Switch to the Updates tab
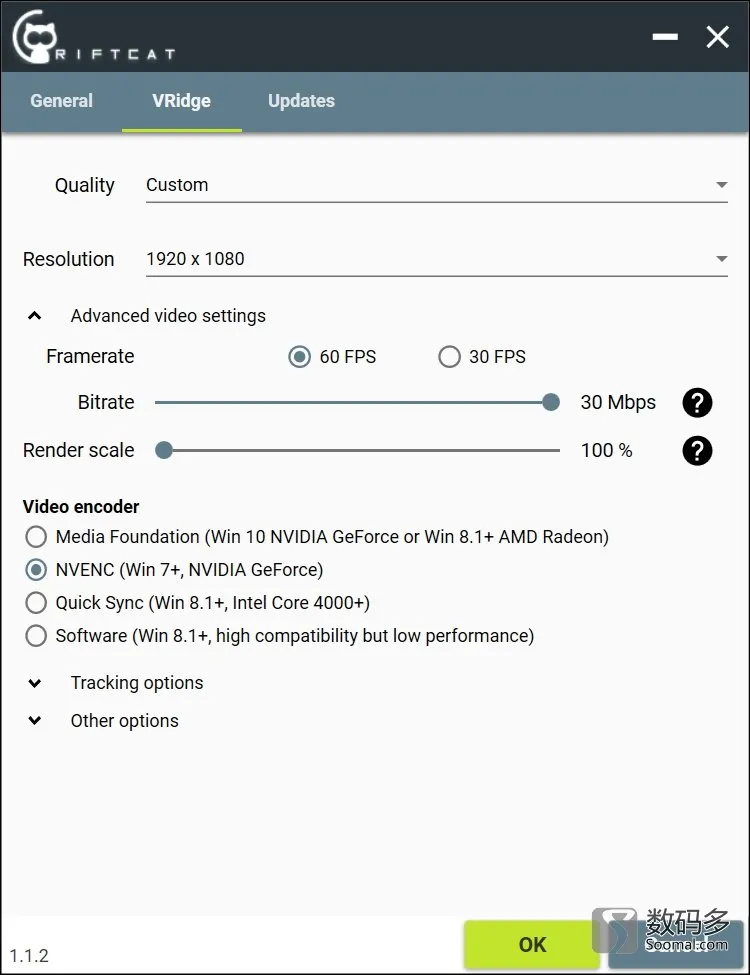750x975 pixels. coord(302,101)
